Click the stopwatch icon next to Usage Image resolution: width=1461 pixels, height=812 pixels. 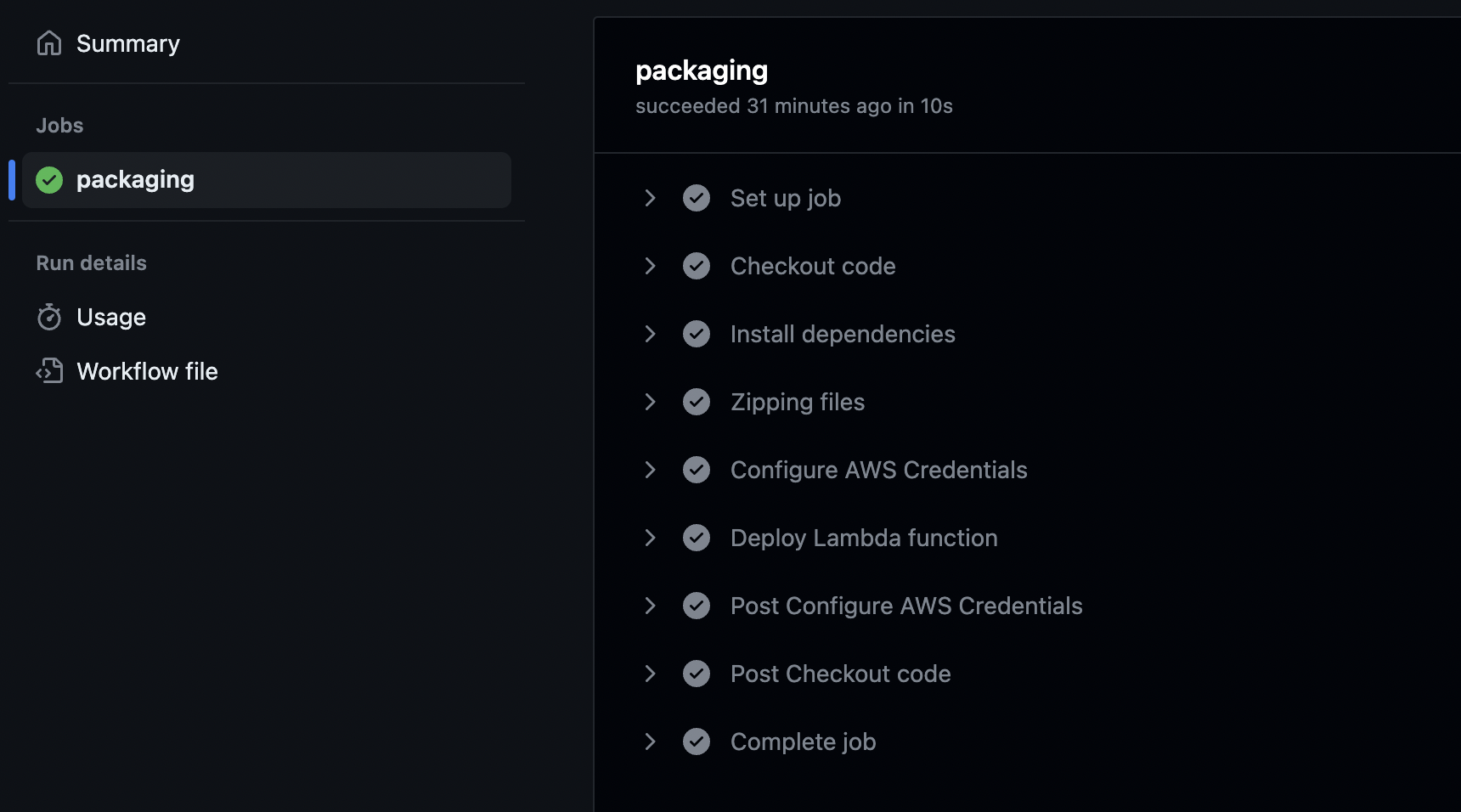coord(49,316)
